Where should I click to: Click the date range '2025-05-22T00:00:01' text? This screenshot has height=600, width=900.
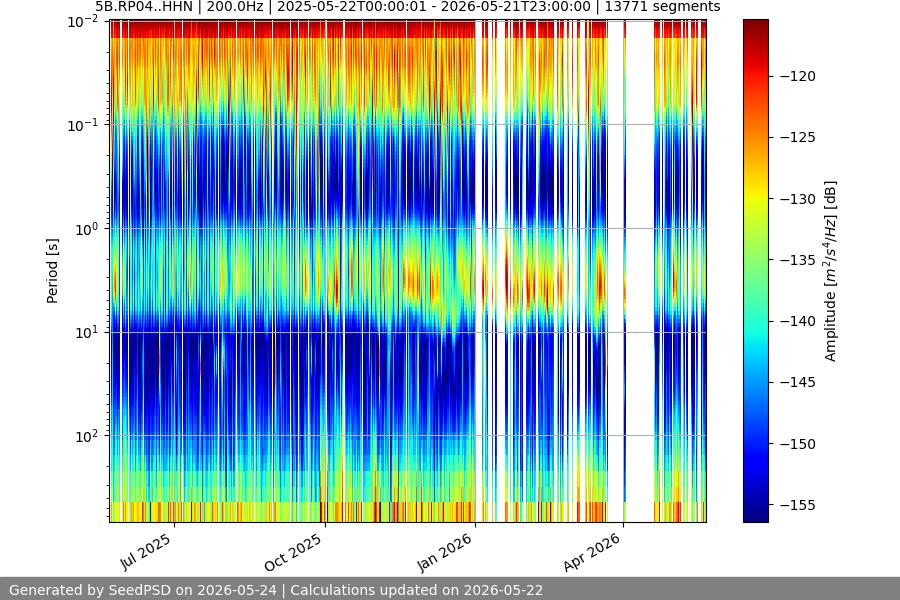(352, 7)
